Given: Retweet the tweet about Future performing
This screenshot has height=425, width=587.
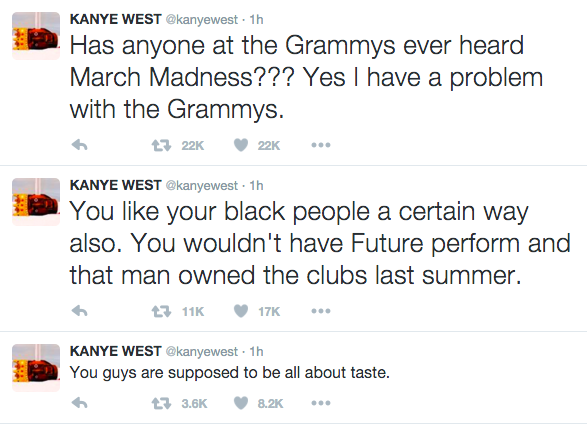Looking at the screenshot, I should (x=161, y=311).
